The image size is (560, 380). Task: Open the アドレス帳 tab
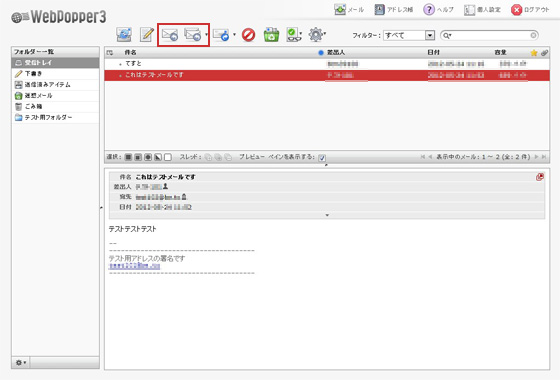coord(394,10)
